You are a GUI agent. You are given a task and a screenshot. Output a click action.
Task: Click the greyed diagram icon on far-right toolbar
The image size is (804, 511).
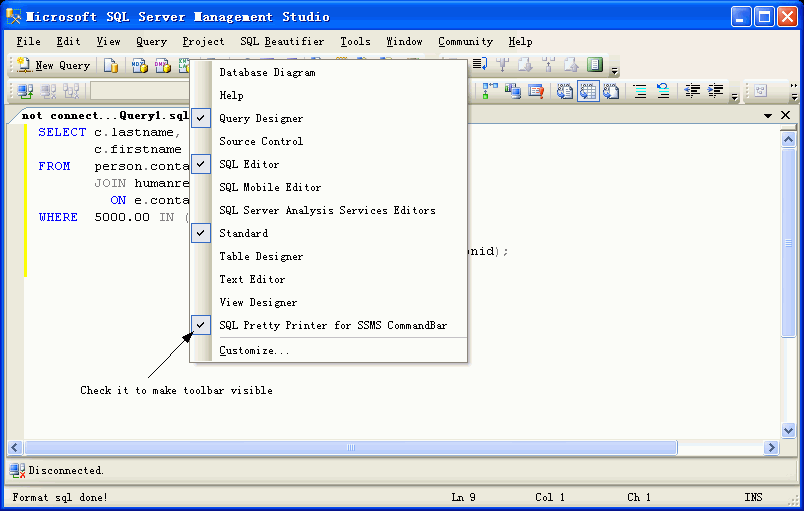[x=761, y=91]
